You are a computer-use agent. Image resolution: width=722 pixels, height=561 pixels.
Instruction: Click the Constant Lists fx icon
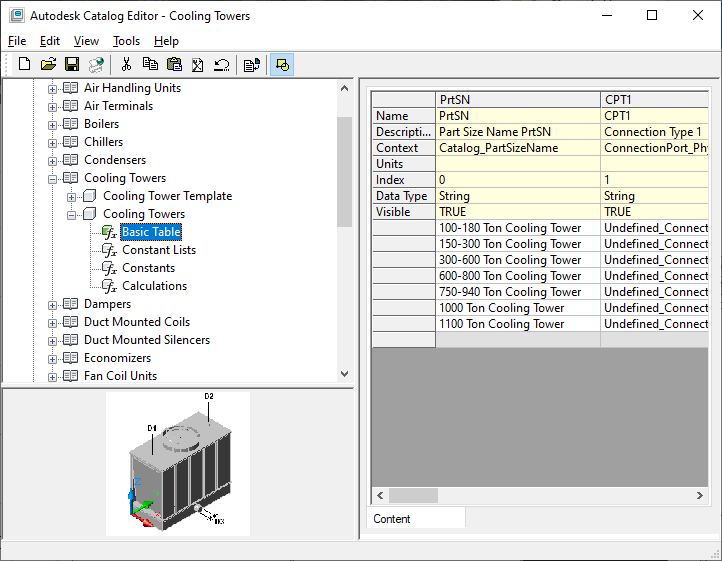[x=109, y=250]
